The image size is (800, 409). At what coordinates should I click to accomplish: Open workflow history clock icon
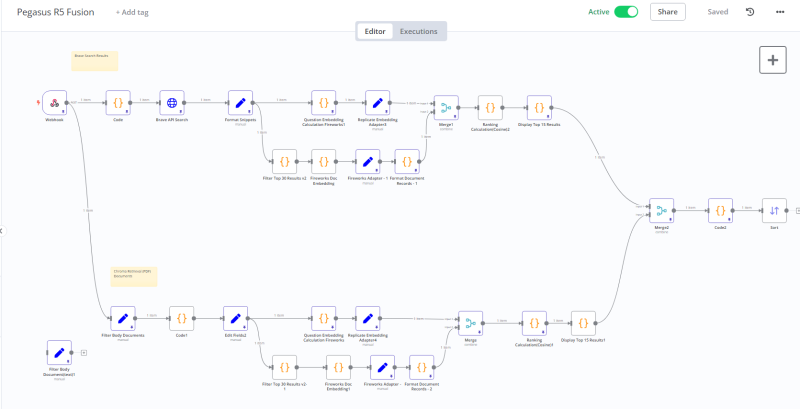click(x=750, y=12)
